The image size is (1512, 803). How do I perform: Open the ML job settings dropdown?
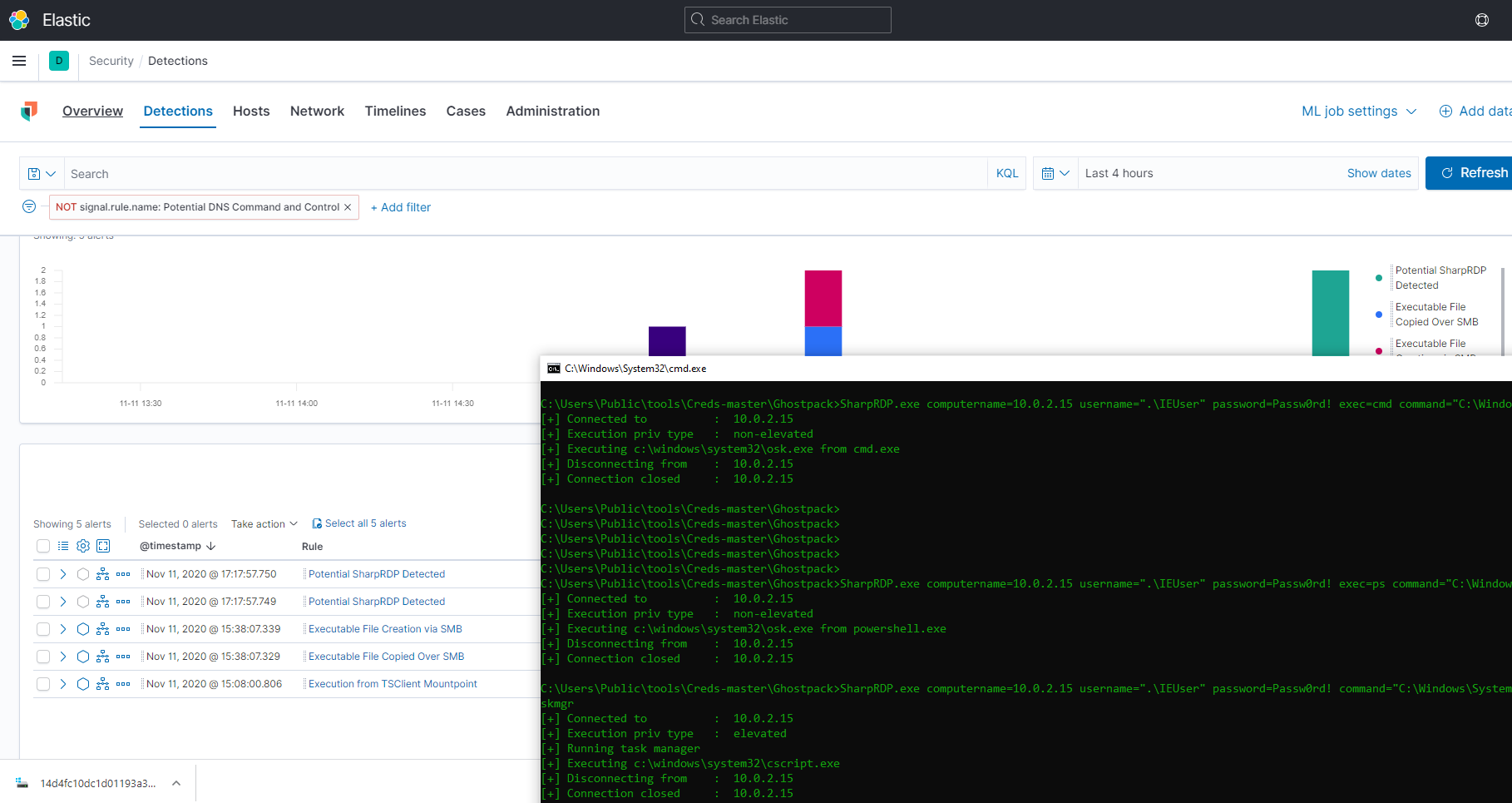(x=1358, y=111)
